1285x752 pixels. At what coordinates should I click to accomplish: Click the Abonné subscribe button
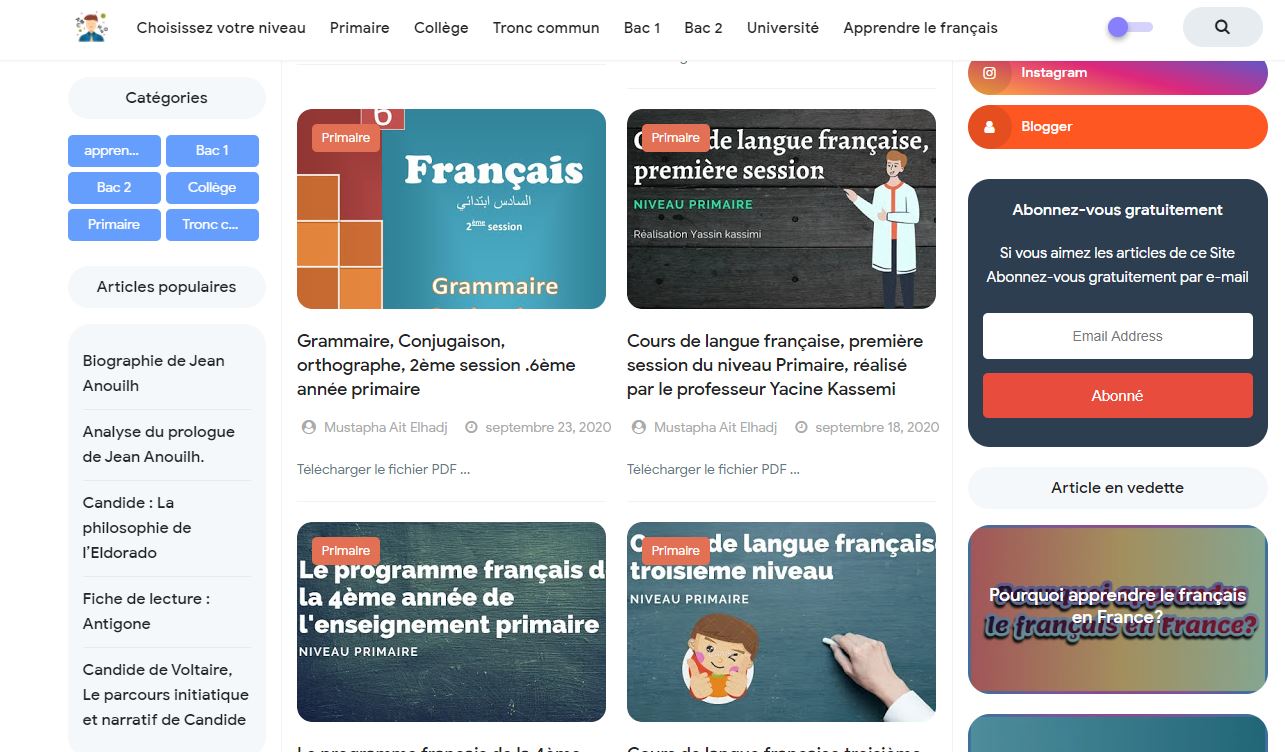(1117, 396)
